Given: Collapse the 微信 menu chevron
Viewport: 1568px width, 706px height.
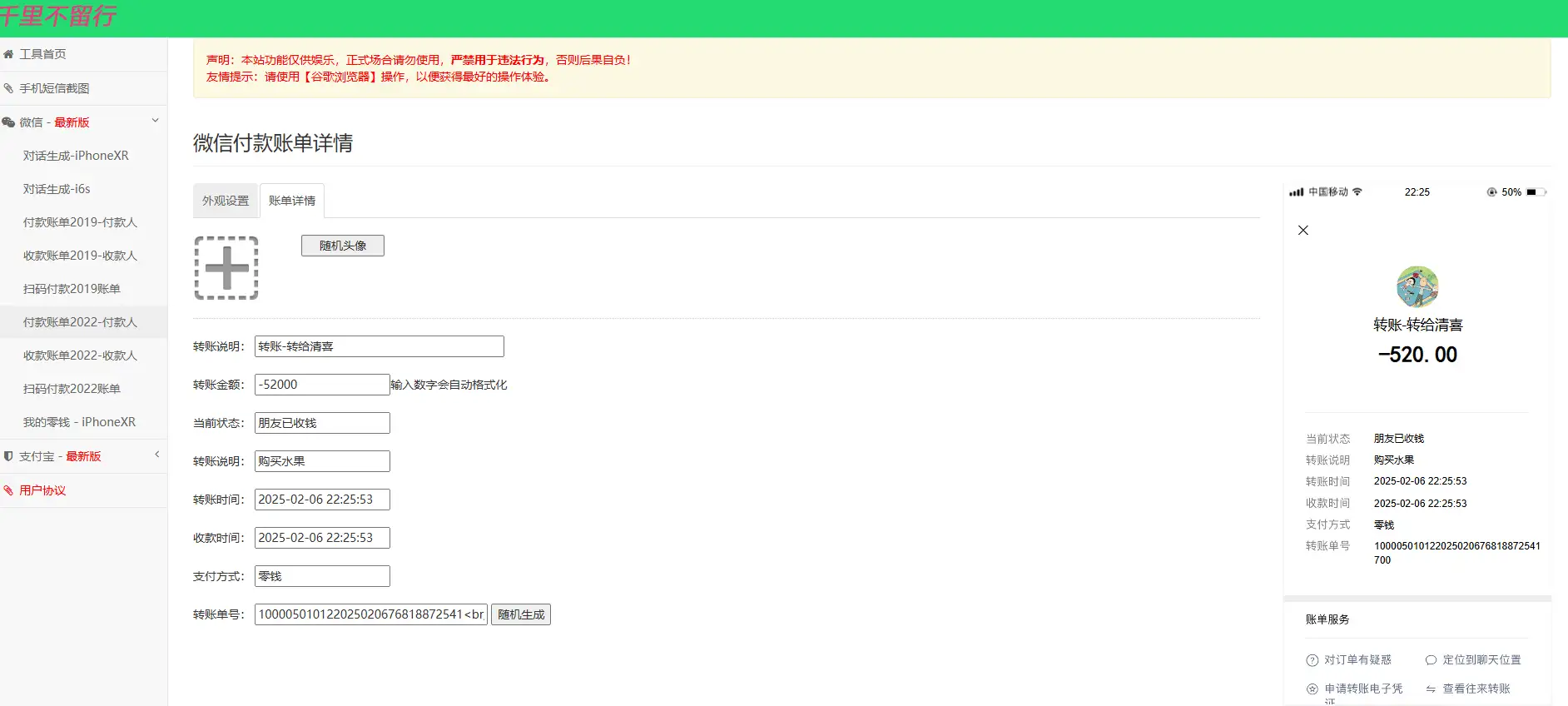Looking at the screenshot, I should click(155, 121).
